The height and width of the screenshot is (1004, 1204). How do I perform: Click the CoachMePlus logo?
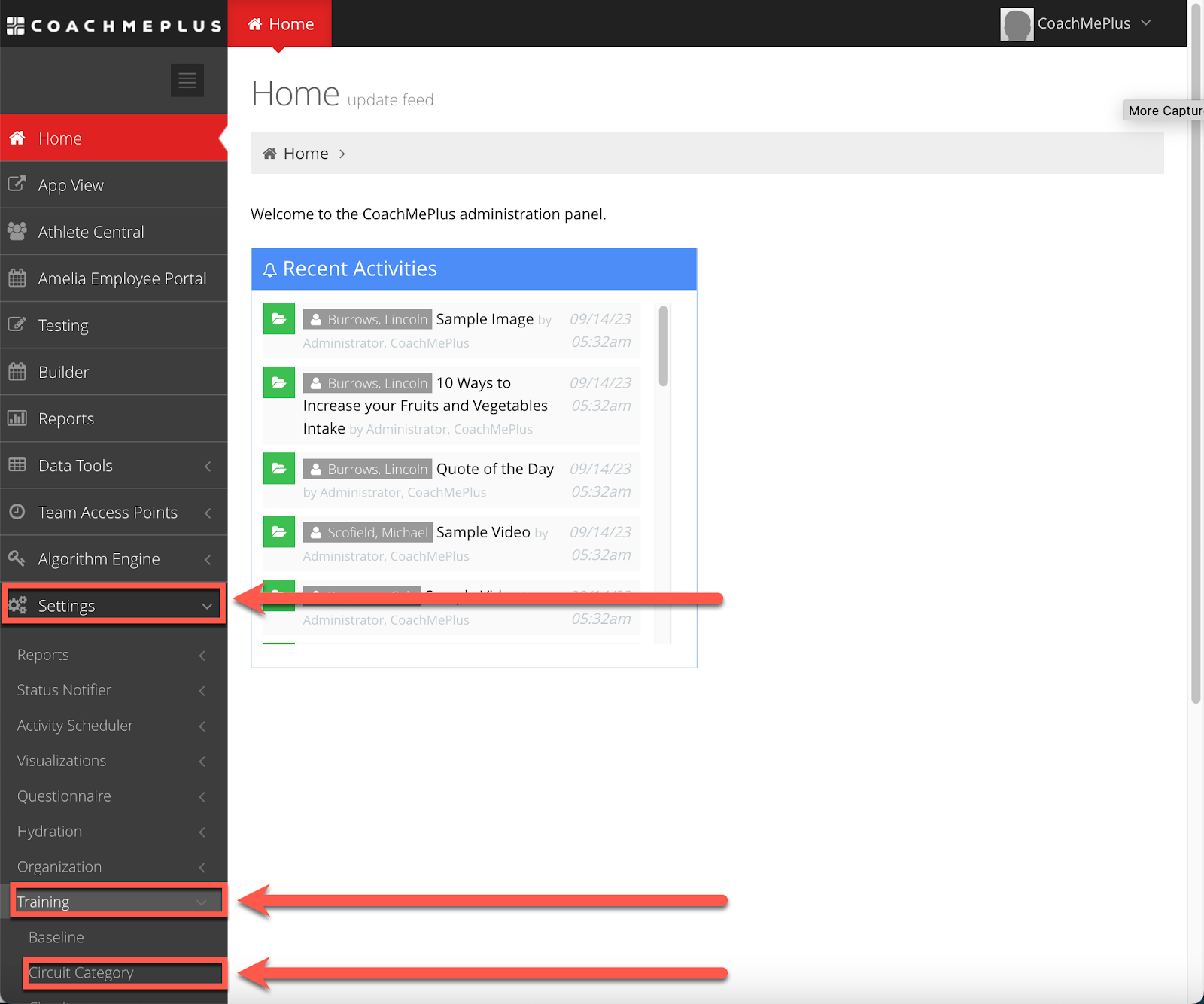tap(114, 26)
